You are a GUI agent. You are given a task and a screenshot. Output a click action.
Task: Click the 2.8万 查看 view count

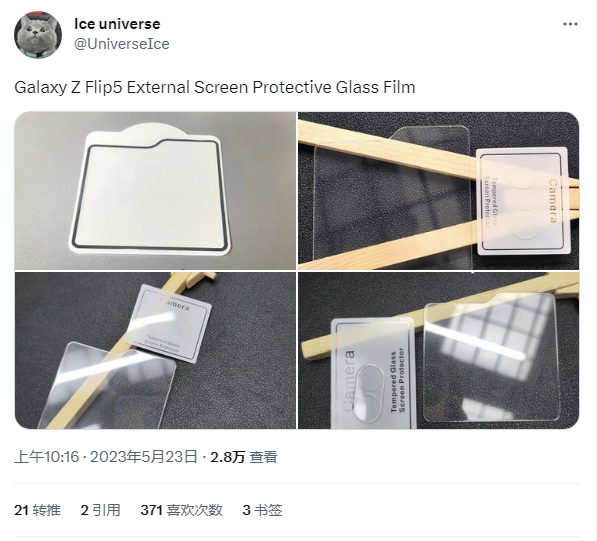(244, 457)
